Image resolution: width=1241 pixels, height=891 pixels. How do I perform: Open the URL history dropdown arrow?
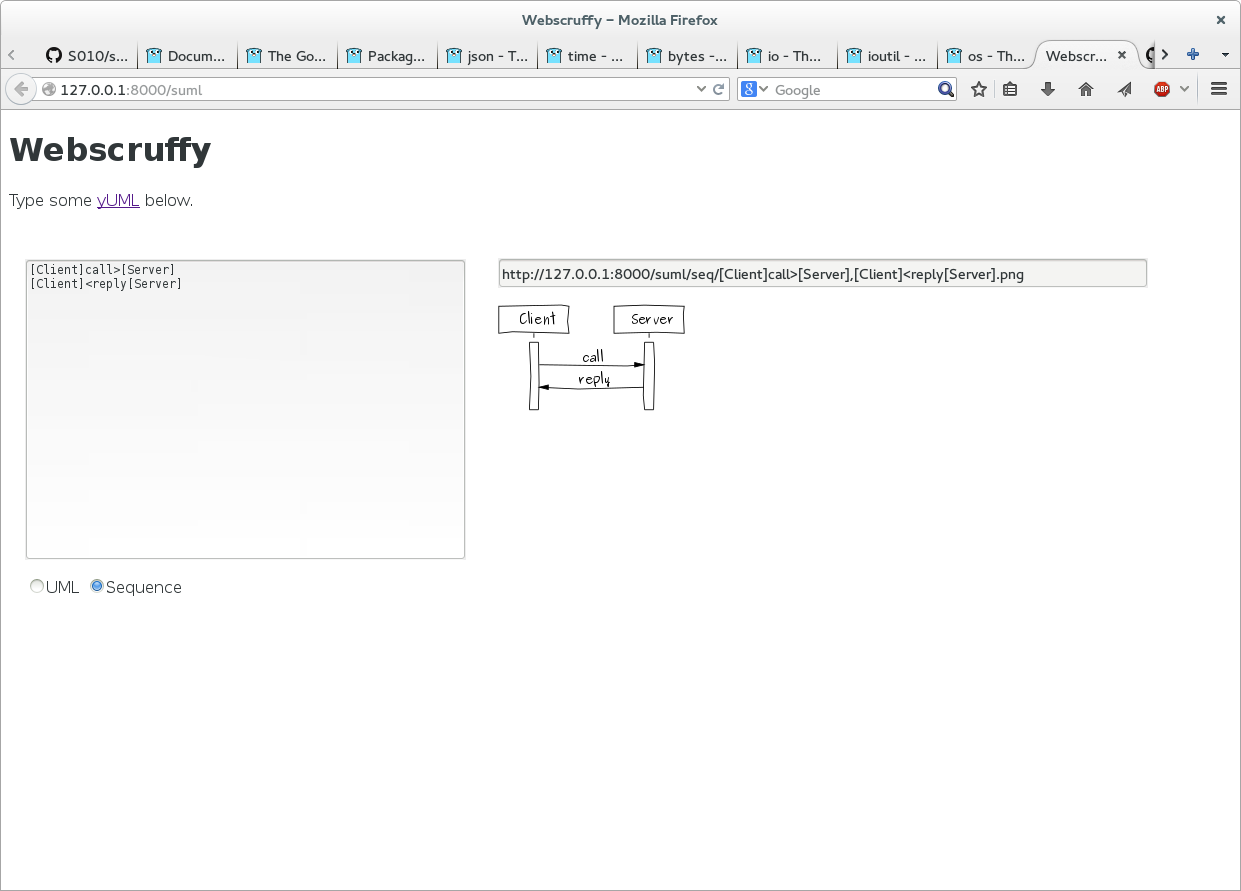701,89
